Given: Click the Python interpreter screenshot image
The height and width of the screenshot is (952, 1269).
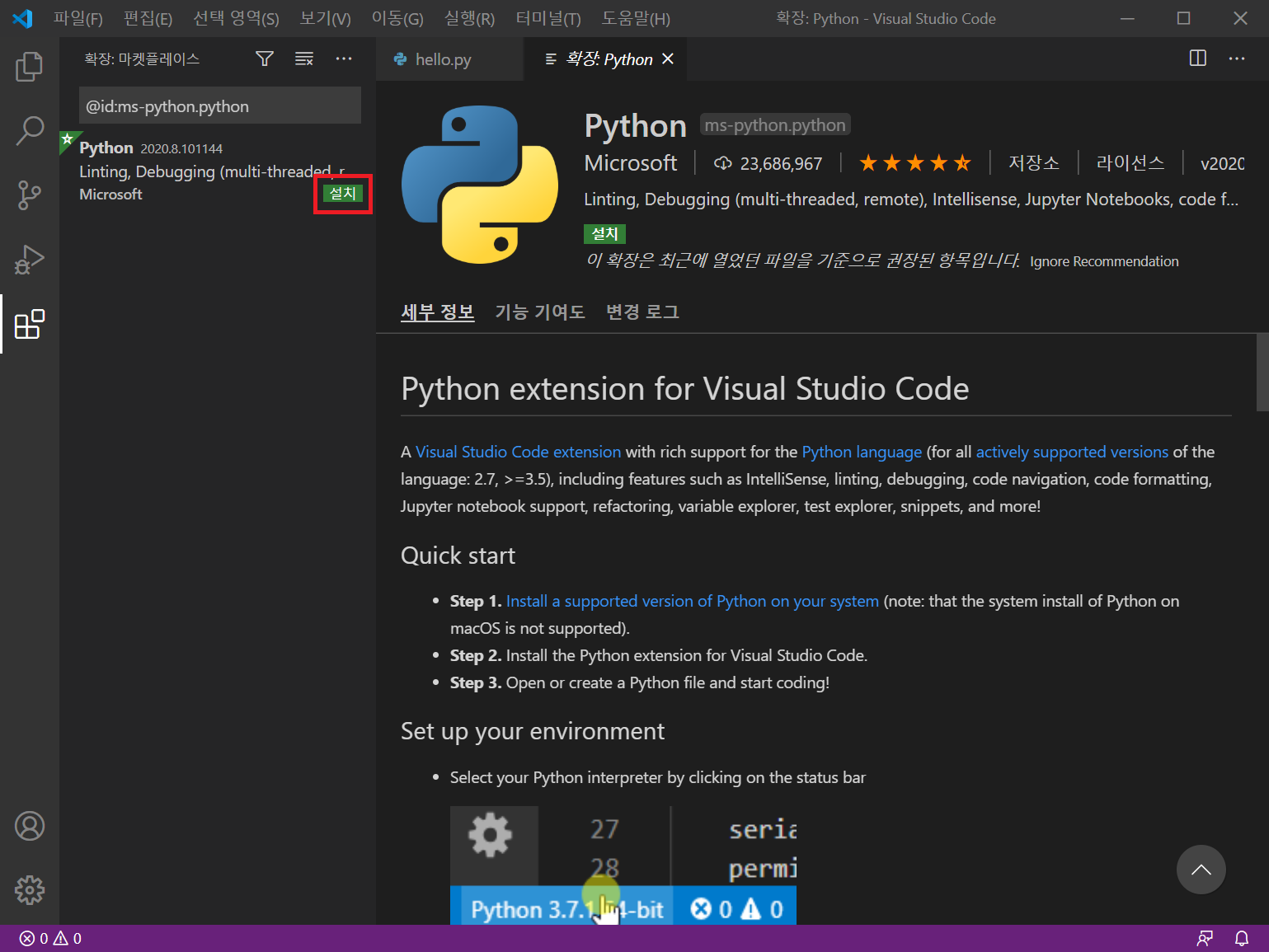Looking at the screenshot, I should click(x=623, y=865).
